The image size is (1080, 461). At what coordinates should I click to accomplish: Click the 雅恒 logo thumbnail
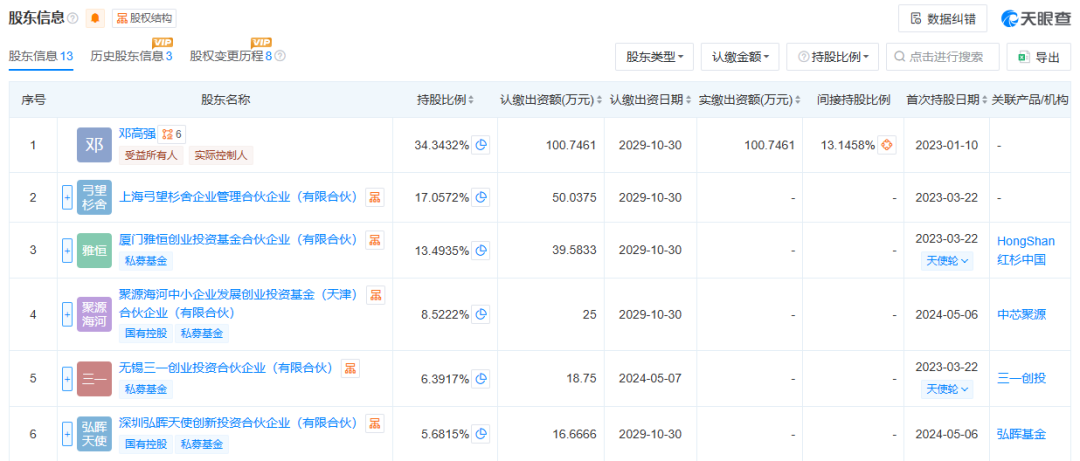pyautogui.click(x=94, y=250)
